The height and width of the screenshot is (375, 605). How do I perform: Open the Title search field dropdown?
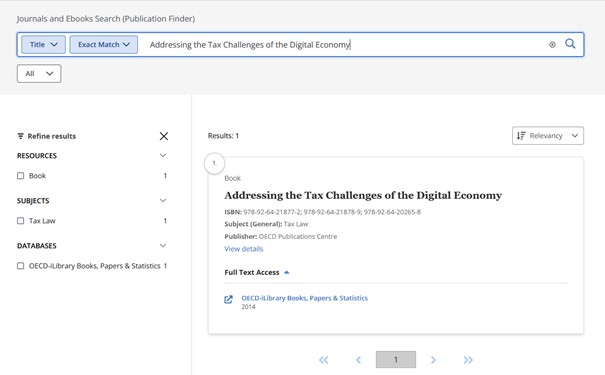click(43, 44)
